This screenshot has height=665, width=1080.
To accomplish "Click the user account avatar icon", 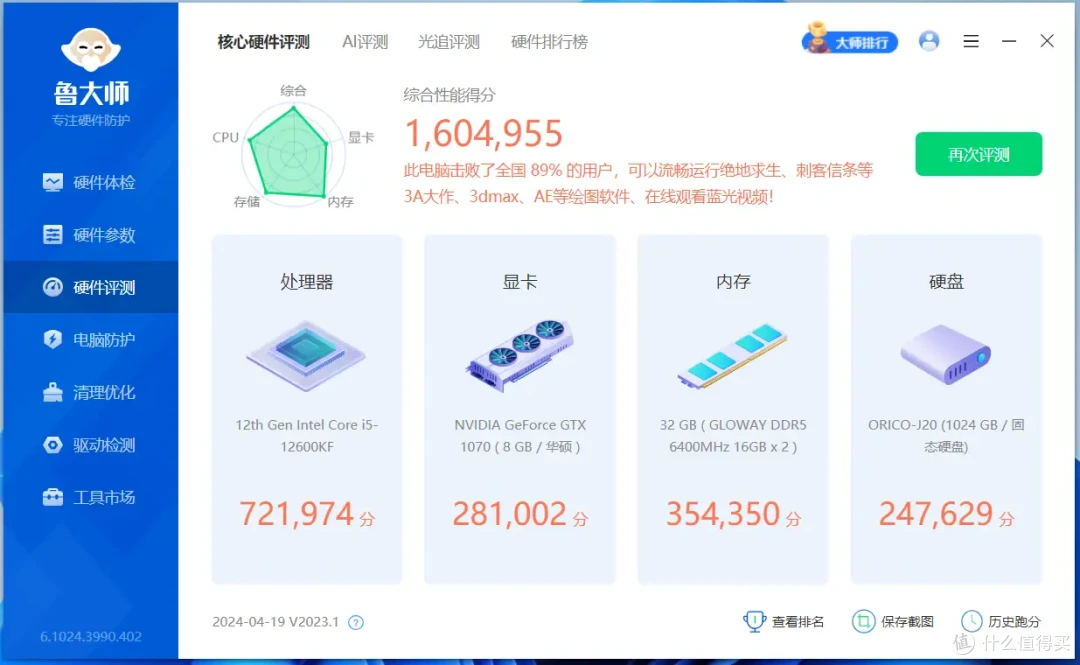I will point(928,41).
